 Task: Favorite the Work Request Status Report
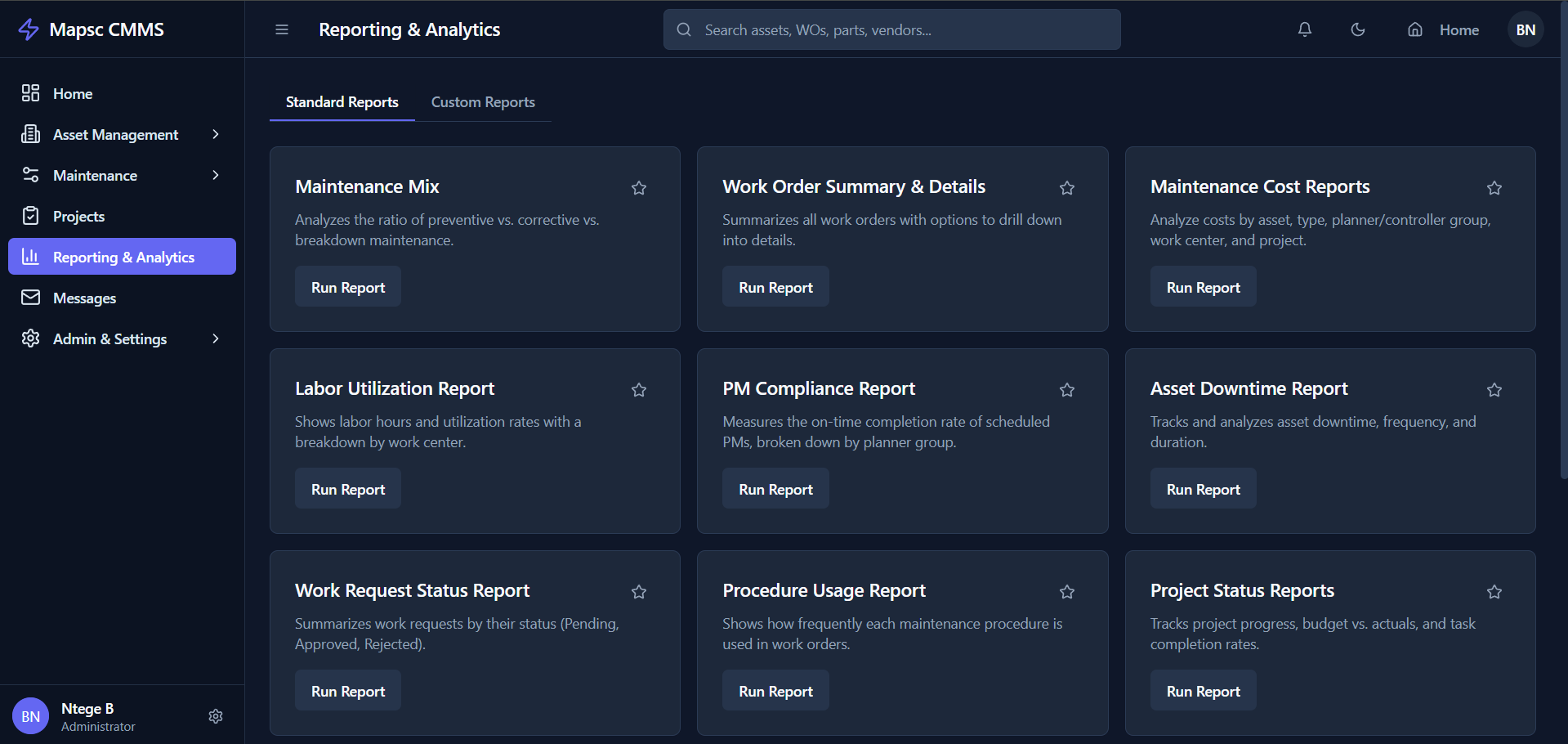(639, 592)
